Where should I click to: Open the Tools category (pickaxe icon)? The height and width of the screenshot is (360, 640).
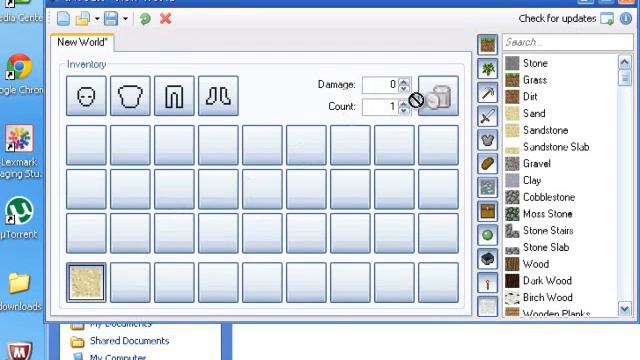click(488, 93)
